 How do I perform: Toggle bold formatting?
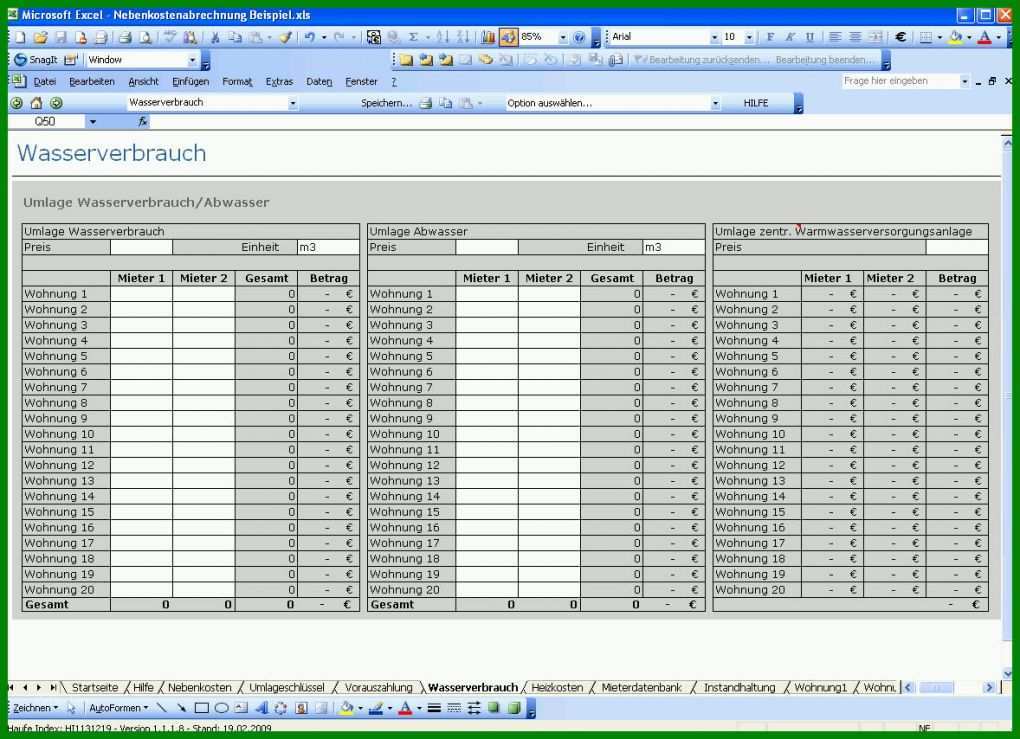pyautogui.click(x=770, y=37)
